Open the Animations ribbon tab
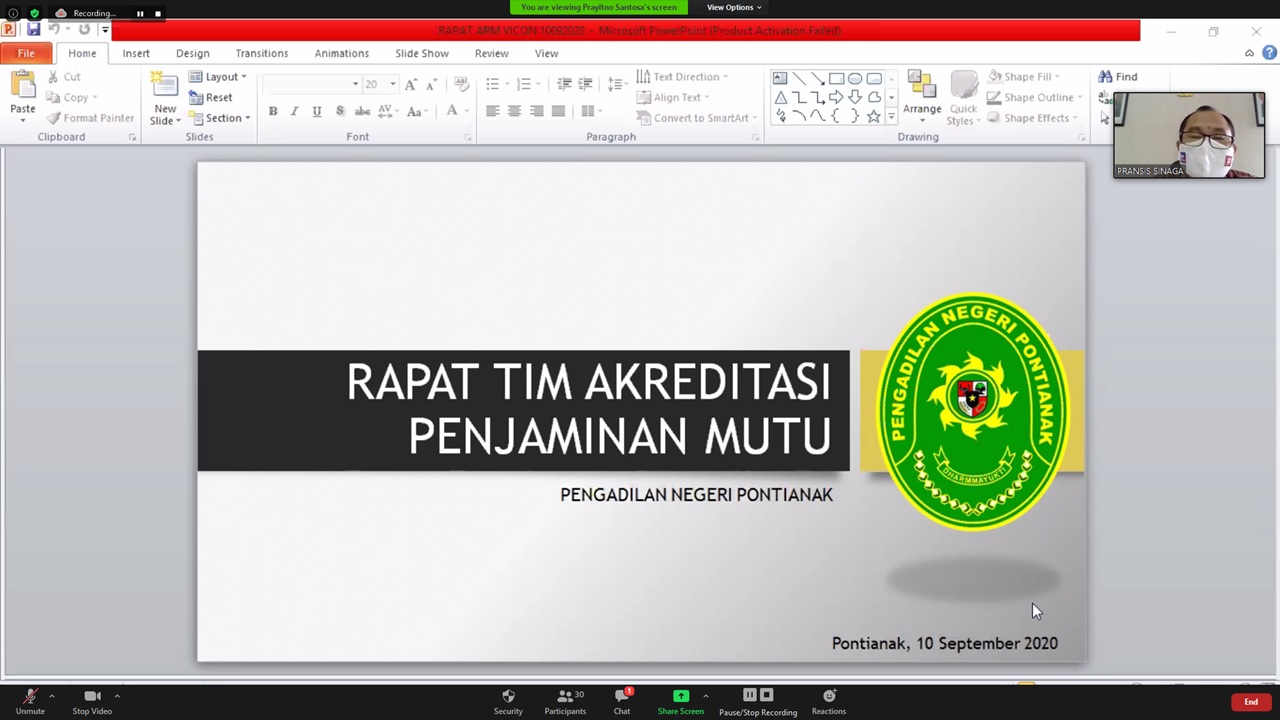The image size is (1280, 720). 341,53
